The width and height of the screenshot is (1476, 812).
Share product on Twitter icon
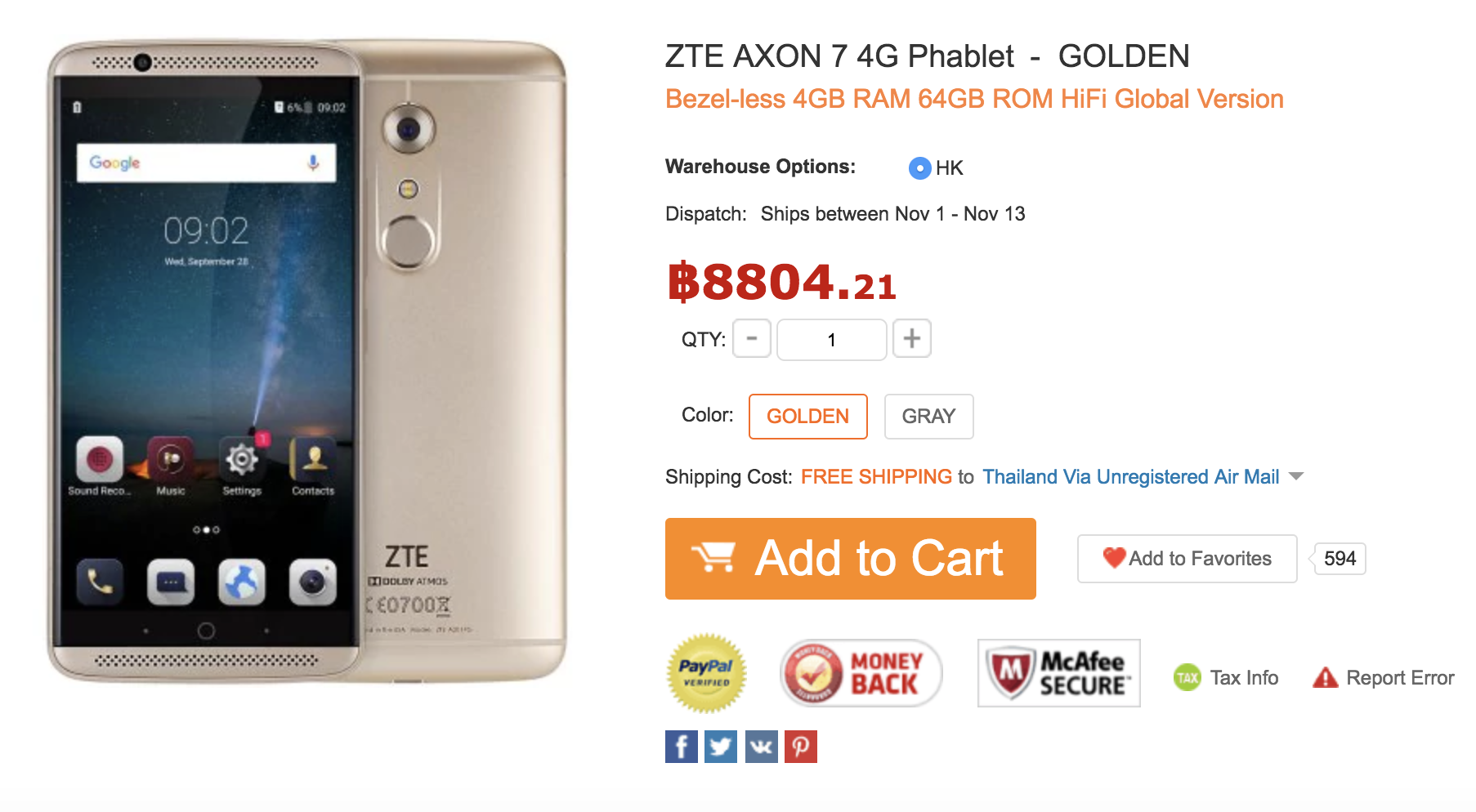[x=721, y=747]
